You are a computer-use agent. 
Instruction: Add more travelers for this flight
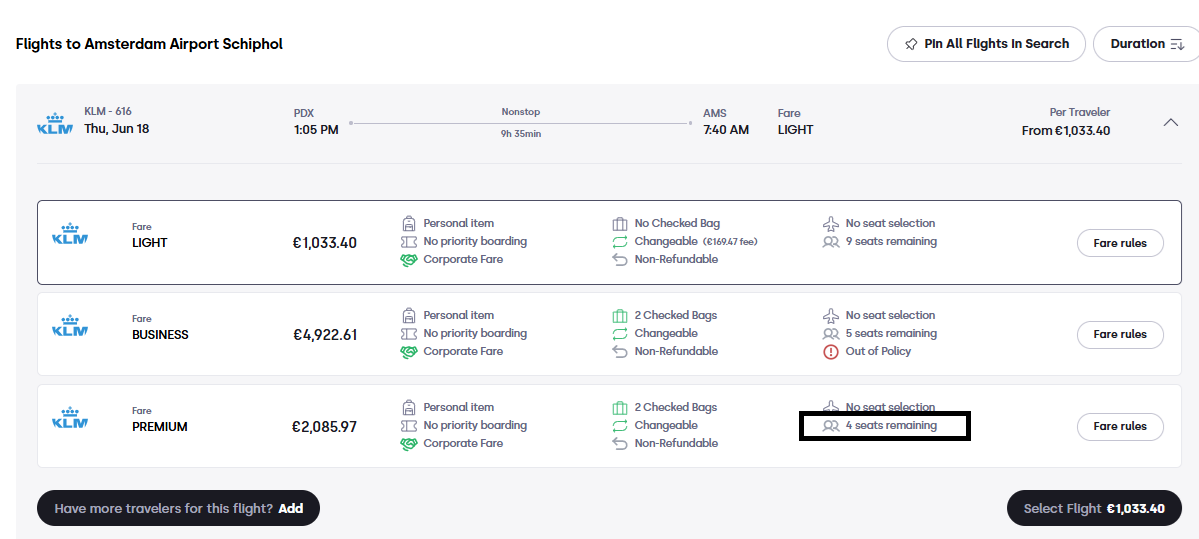[178, 508]
